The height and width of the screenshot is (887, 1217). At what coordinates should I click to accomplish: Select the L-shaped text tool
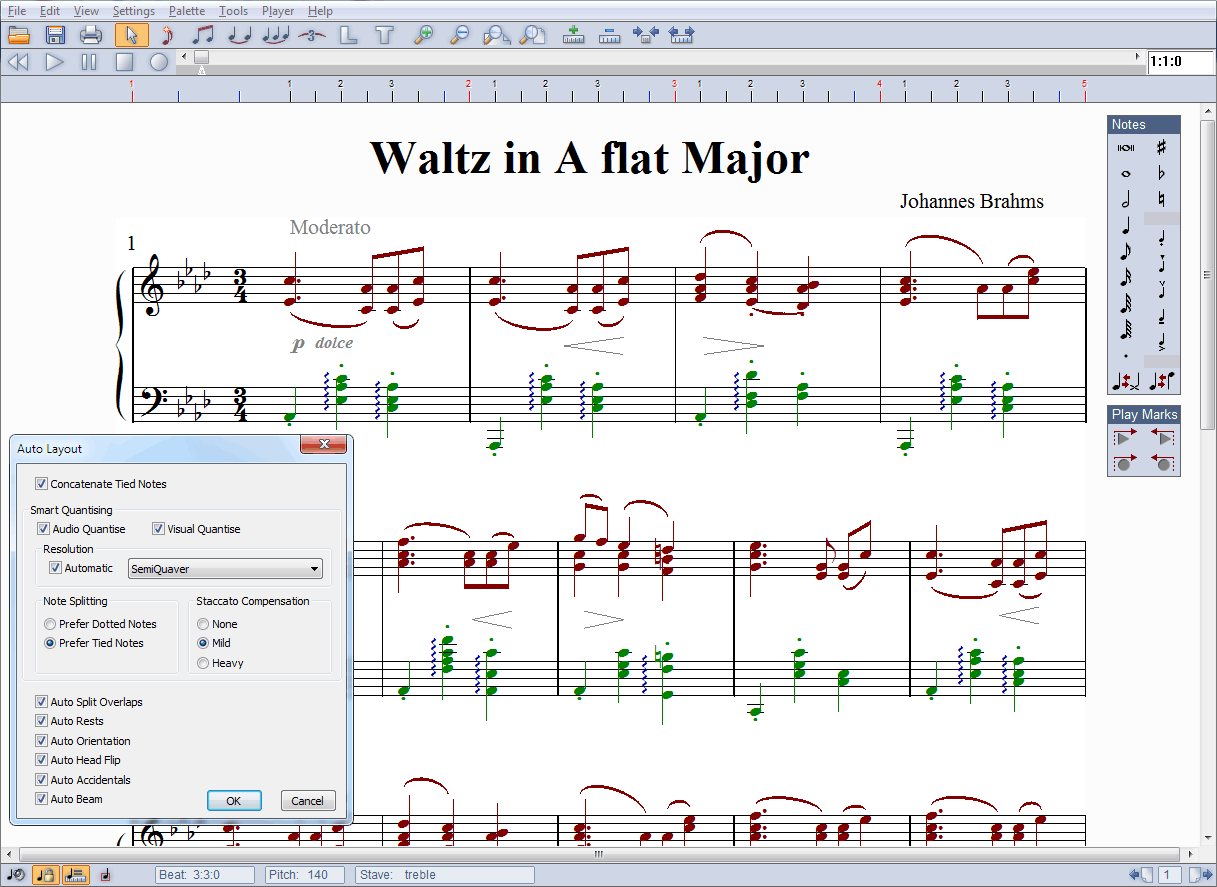coord(348,36)
